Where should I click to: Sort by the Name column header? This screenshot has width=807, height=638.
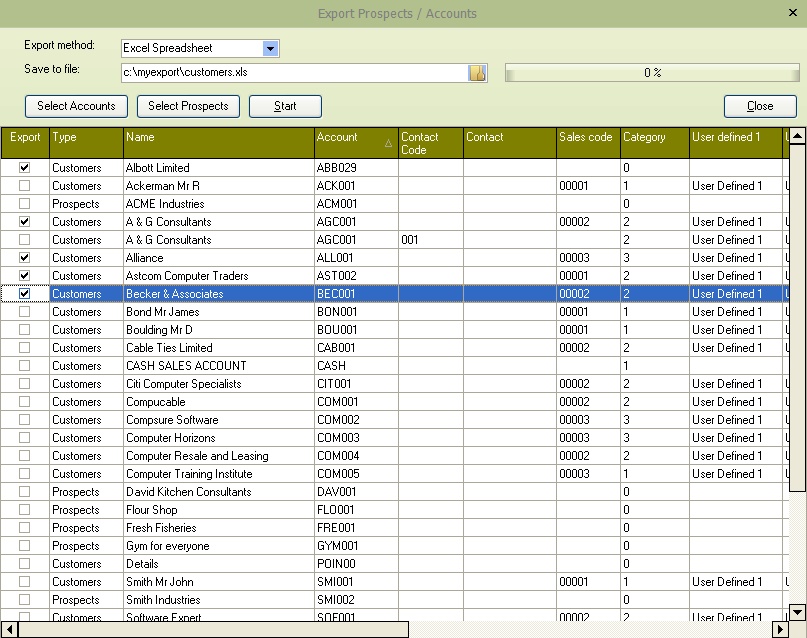(217, 143)
